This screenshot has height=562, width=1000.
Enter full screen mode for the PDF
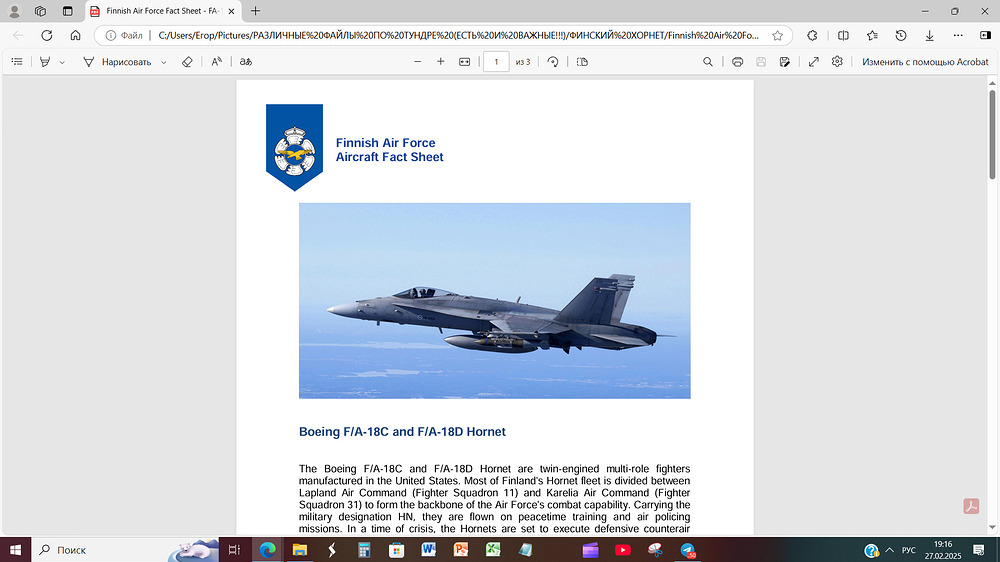pyautogui.click(x=813, y=62)
